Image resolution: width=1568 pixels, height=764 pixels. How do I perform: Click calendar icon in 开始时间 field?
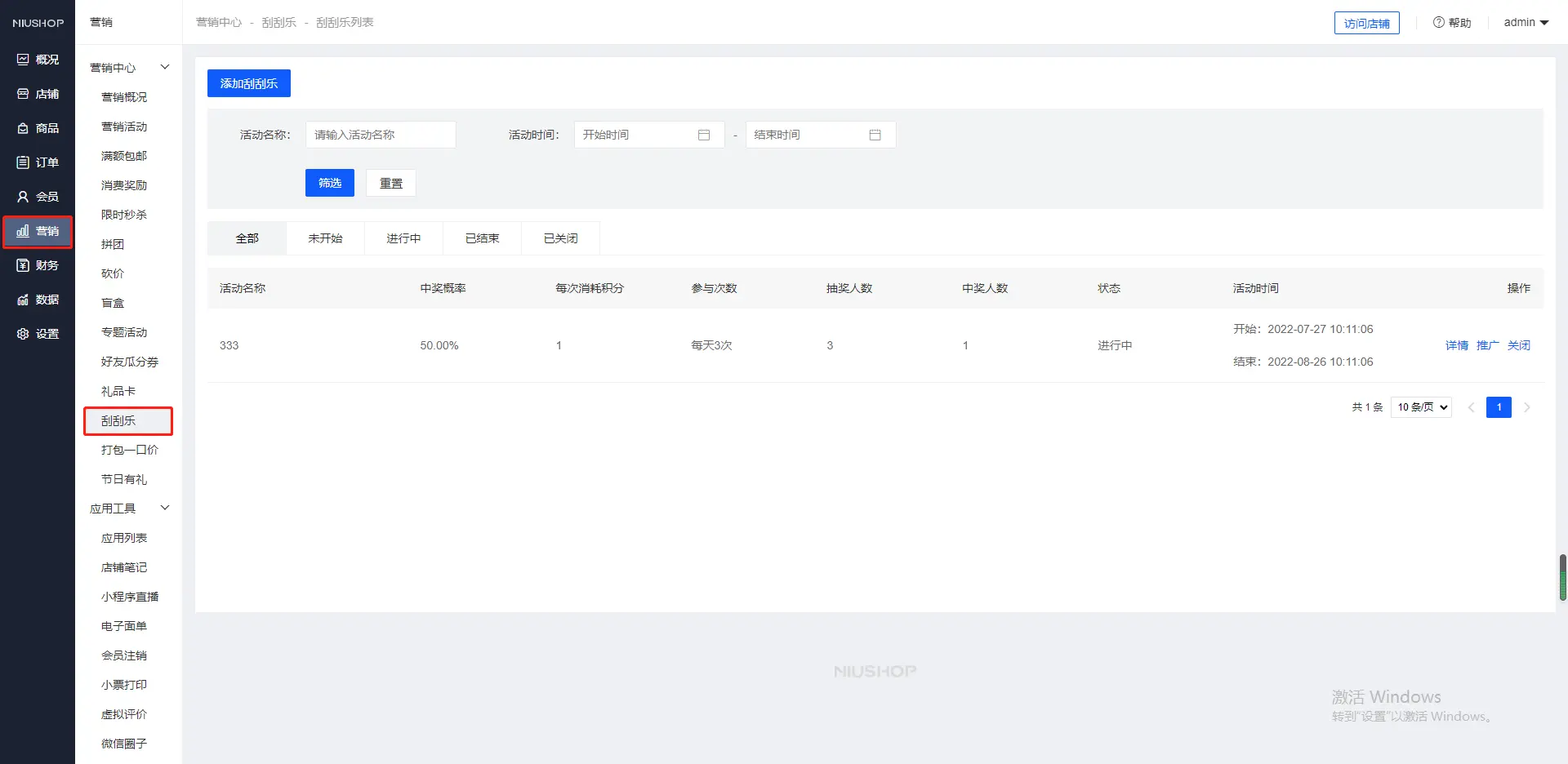[704, 135]
